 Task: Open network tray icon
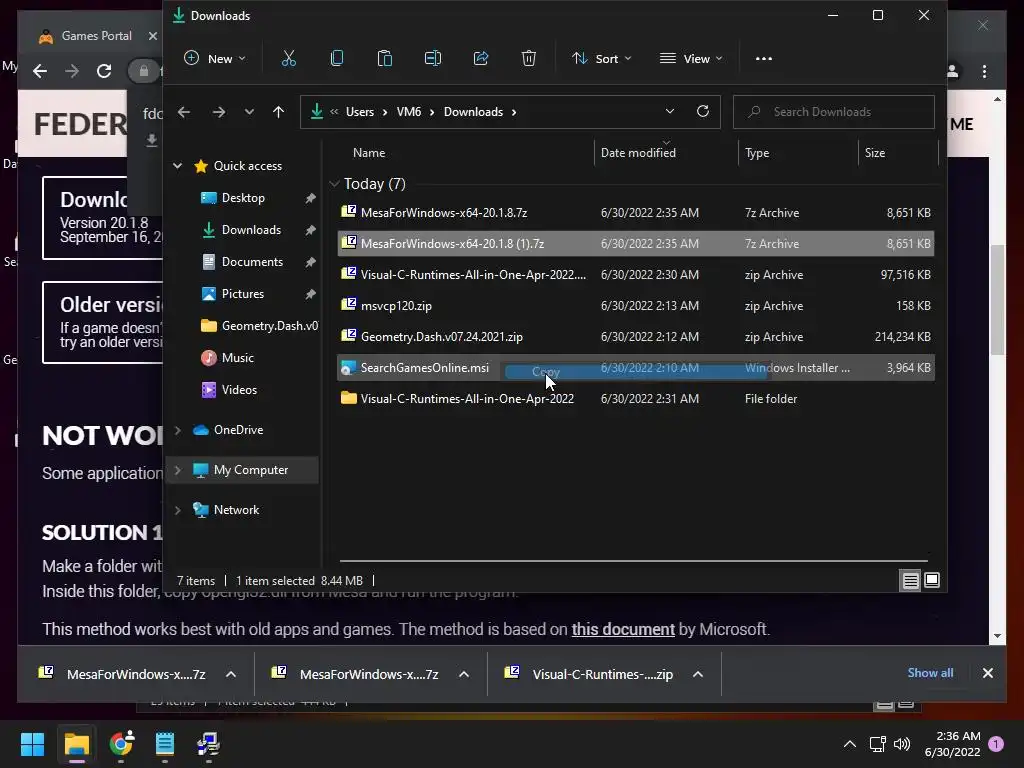tap(877, 744)
